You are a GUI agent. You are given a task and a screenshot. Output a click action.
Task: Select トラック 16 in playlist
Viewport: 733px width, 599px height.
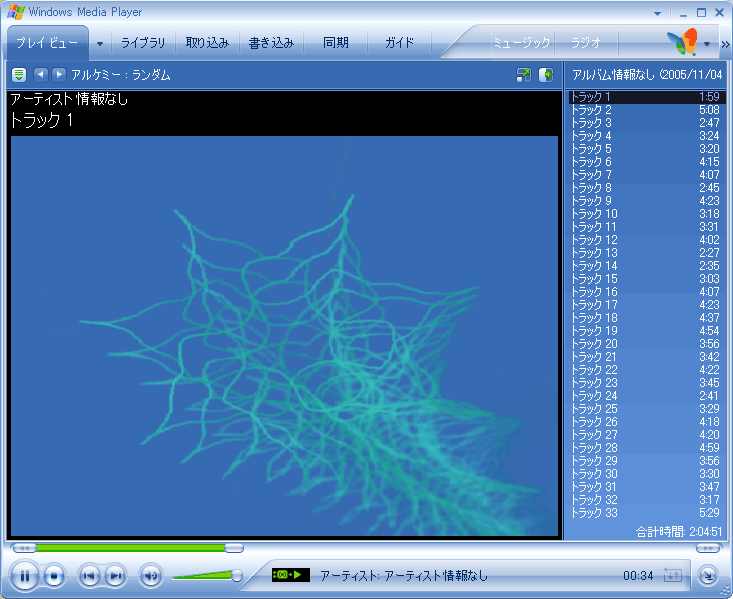click(646, 292)
